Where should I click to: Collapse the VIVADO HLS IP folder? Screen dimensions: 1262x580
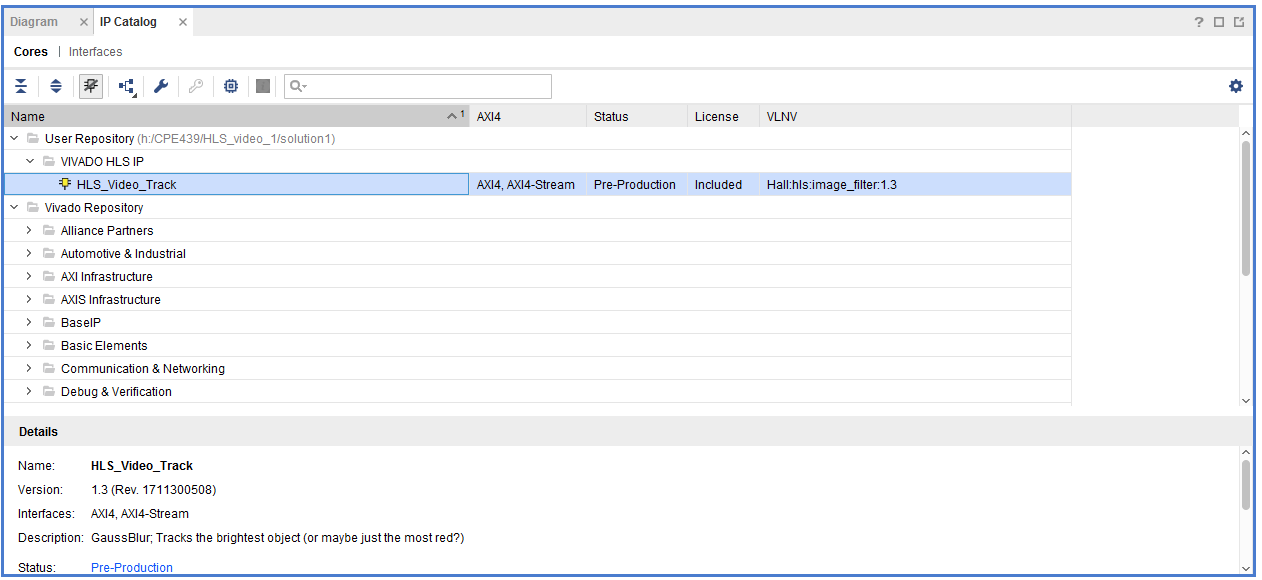pyautogui.click(x=29, y=161)
